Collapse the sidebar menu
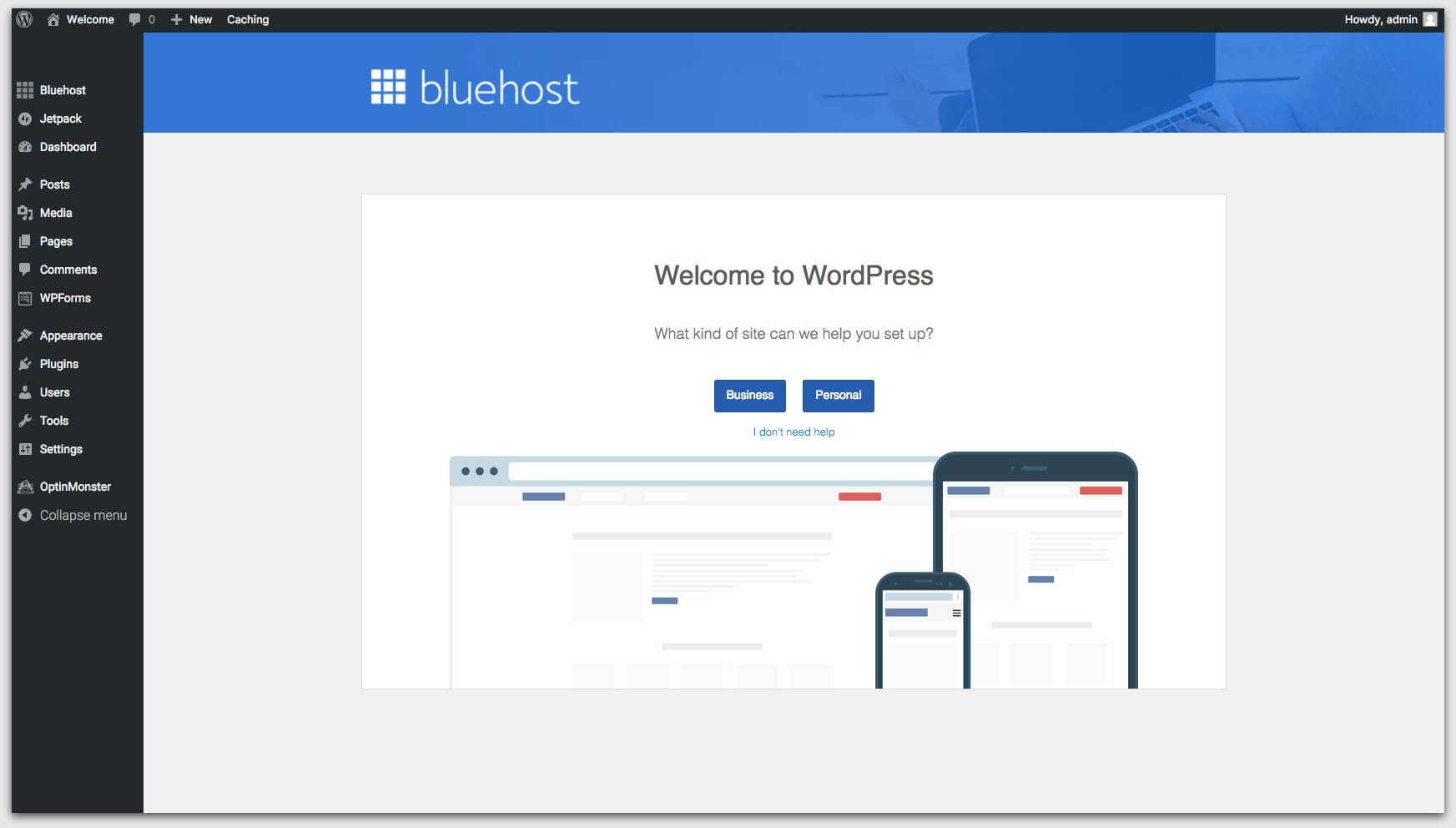The height and width of the screenshot is (828, 1456). tap(73, 515)
